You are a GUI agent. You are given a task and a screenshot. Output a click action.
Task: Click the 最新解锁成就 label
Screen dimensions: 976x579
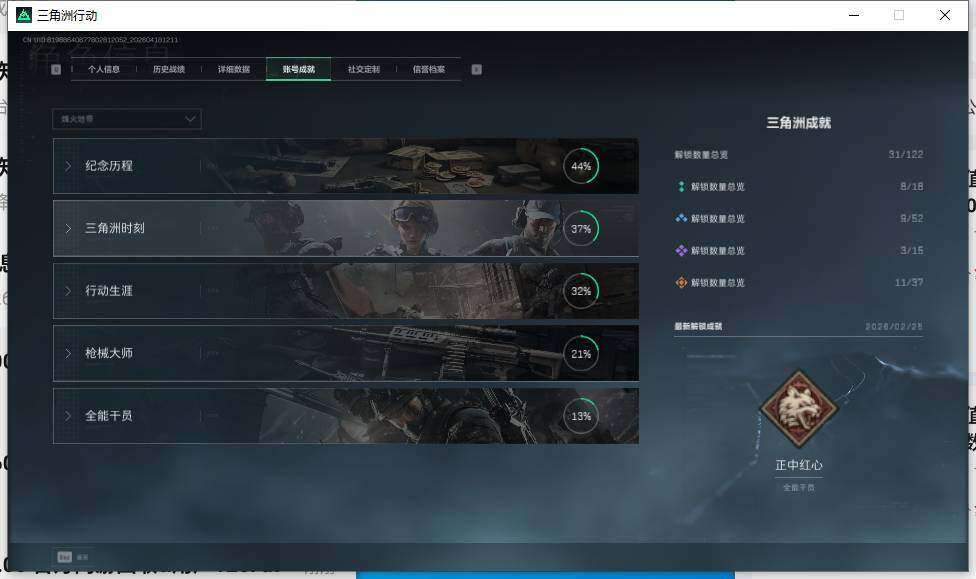(698, 326)
